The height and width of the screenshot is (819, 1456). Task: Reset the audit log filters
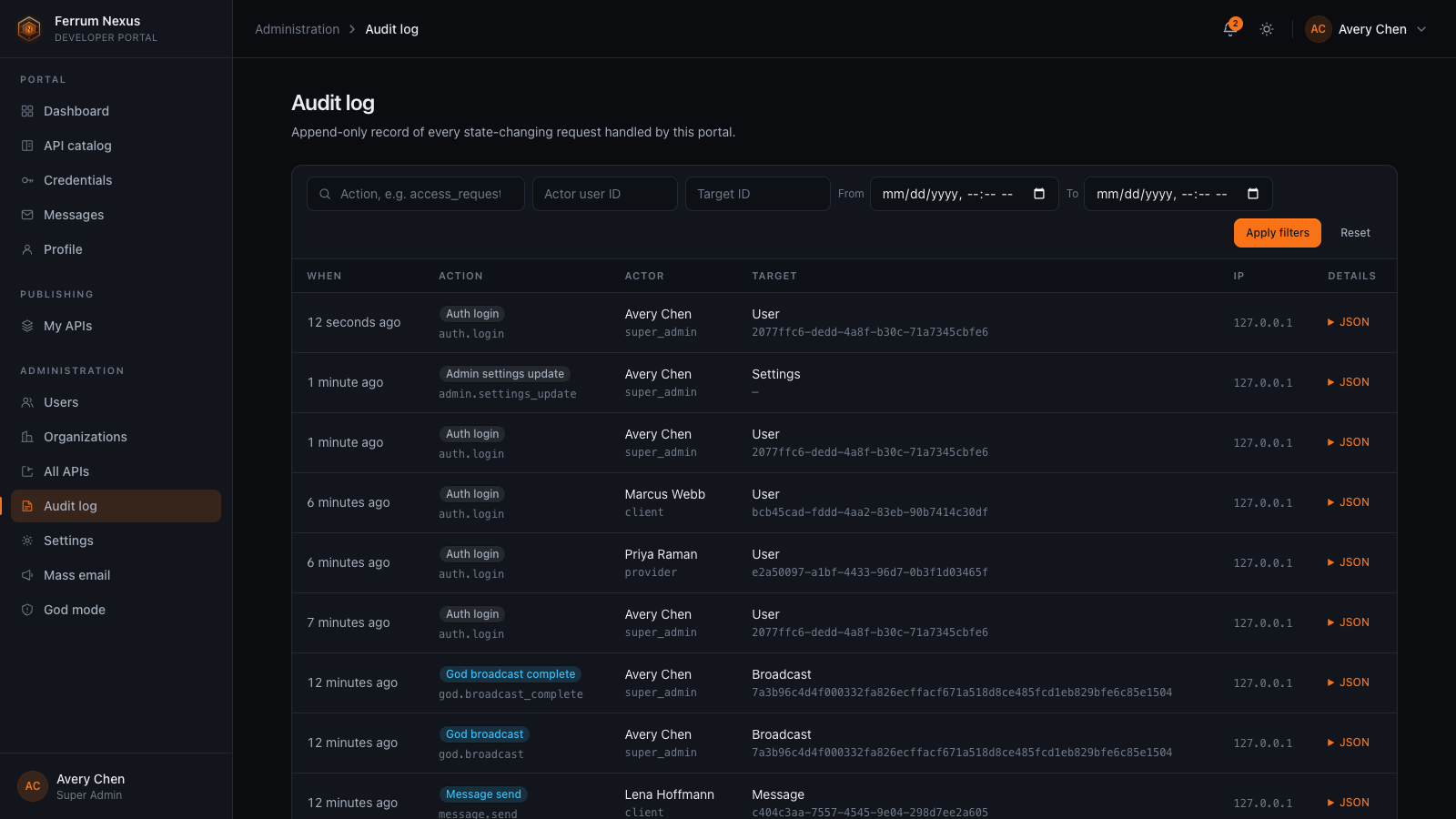(x=1355, y=233)
